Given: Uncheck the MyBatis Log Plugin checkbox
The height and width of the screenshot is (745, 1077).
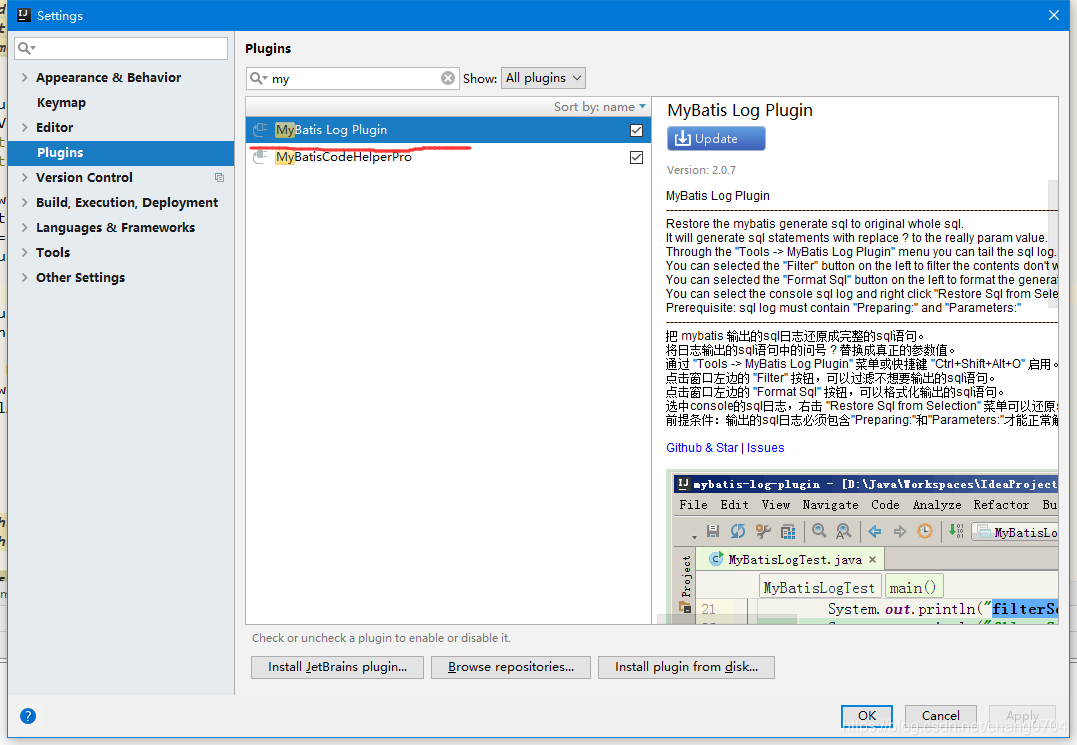Looking at the screenshot, I should (637, 129).
